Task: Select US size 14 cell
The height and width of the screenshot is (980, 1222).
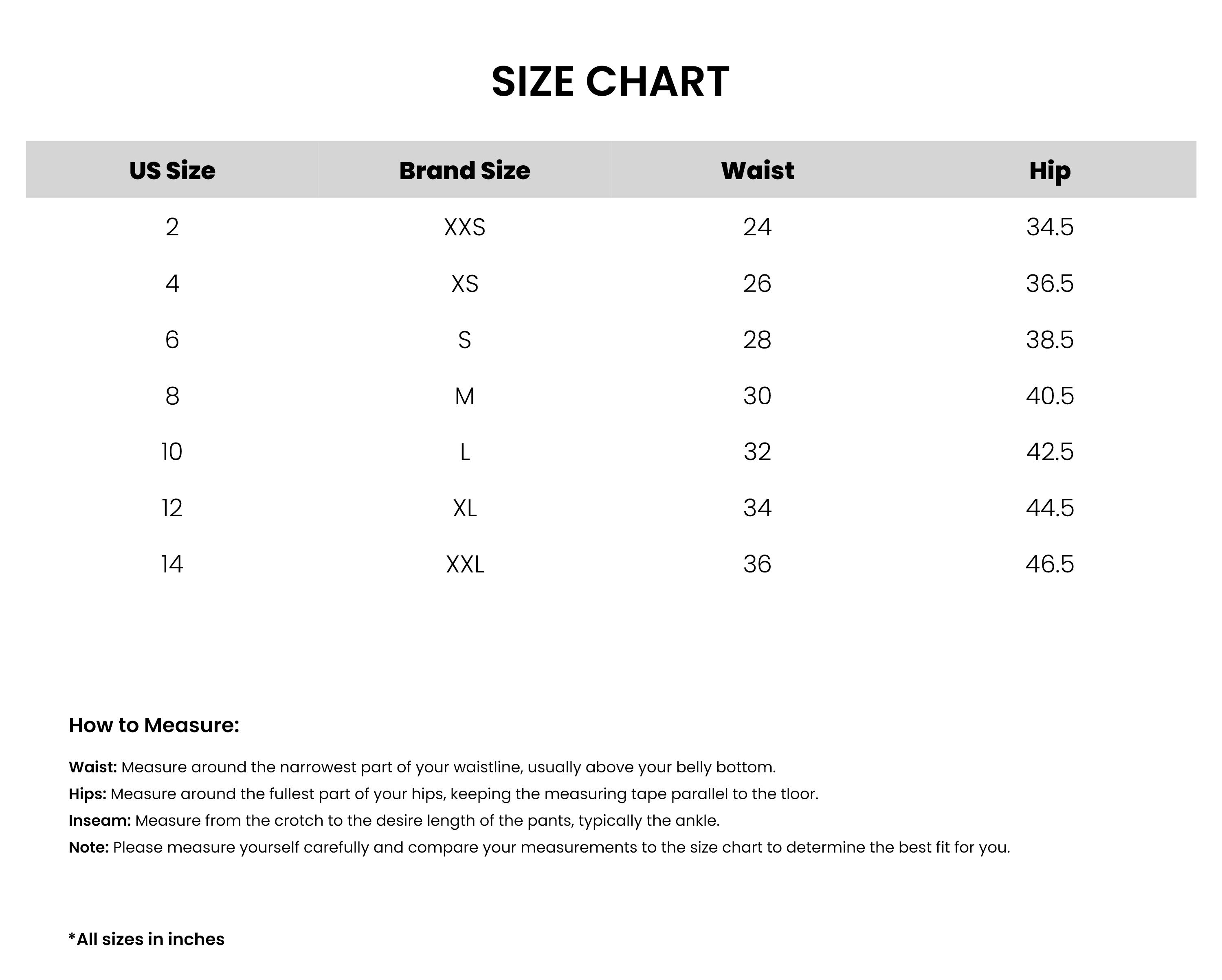Action: 172,564
